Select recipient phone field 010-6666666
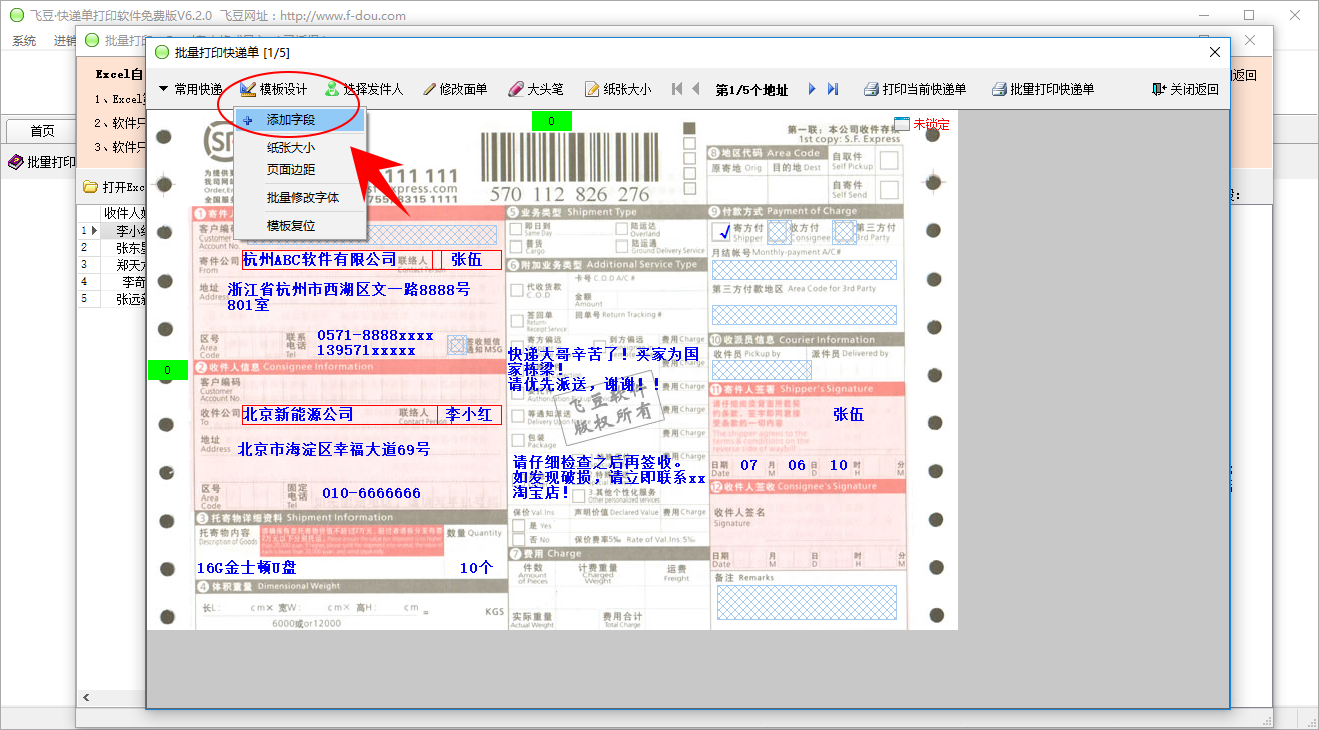1319x730 pixels. [372, 493]
